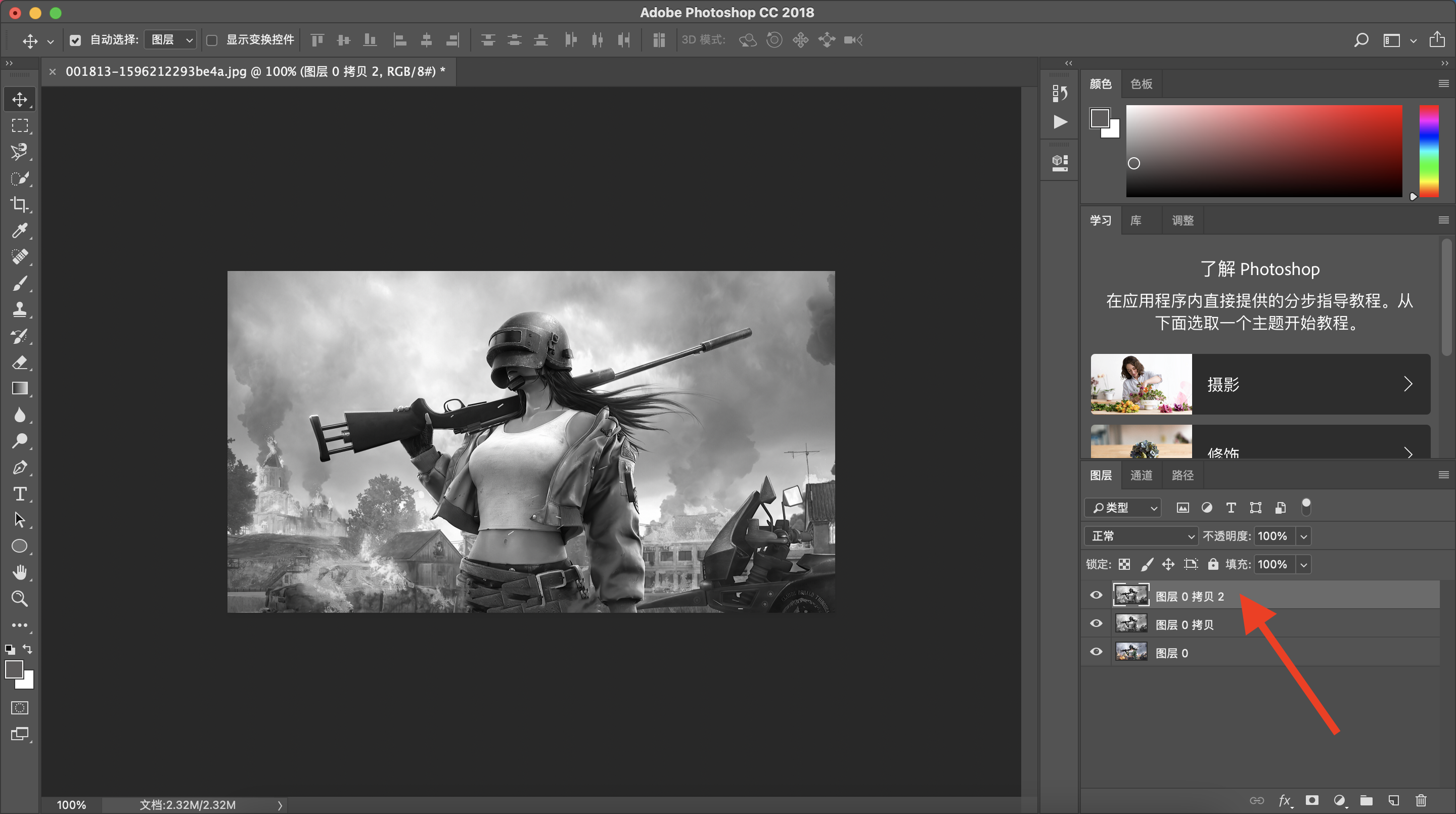The width and height of the screenshot is (1456, 814).
Task: Click the share icon in options bar
Action: point(1437,39)
